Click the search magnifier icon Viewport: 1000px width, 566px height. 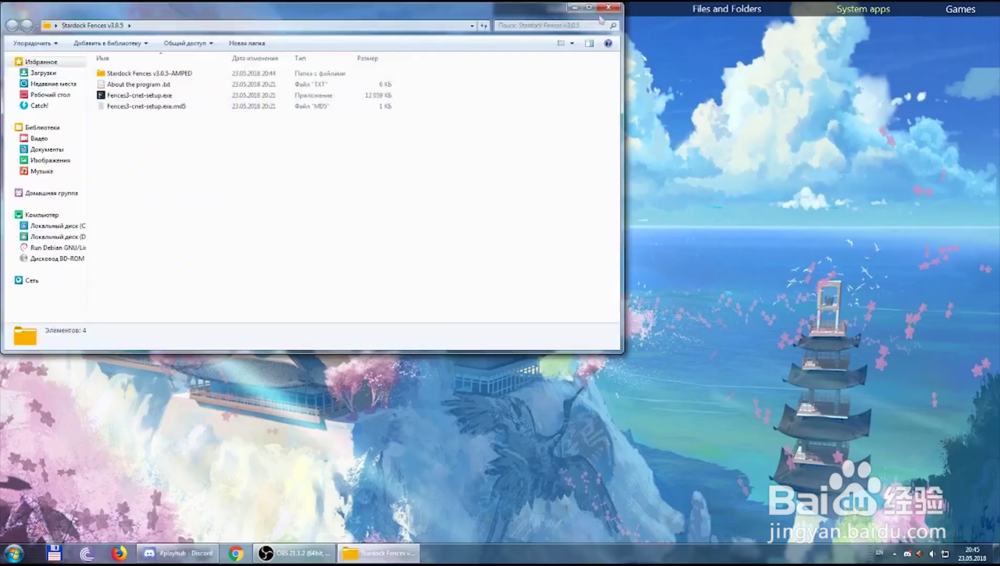[613, 26]
